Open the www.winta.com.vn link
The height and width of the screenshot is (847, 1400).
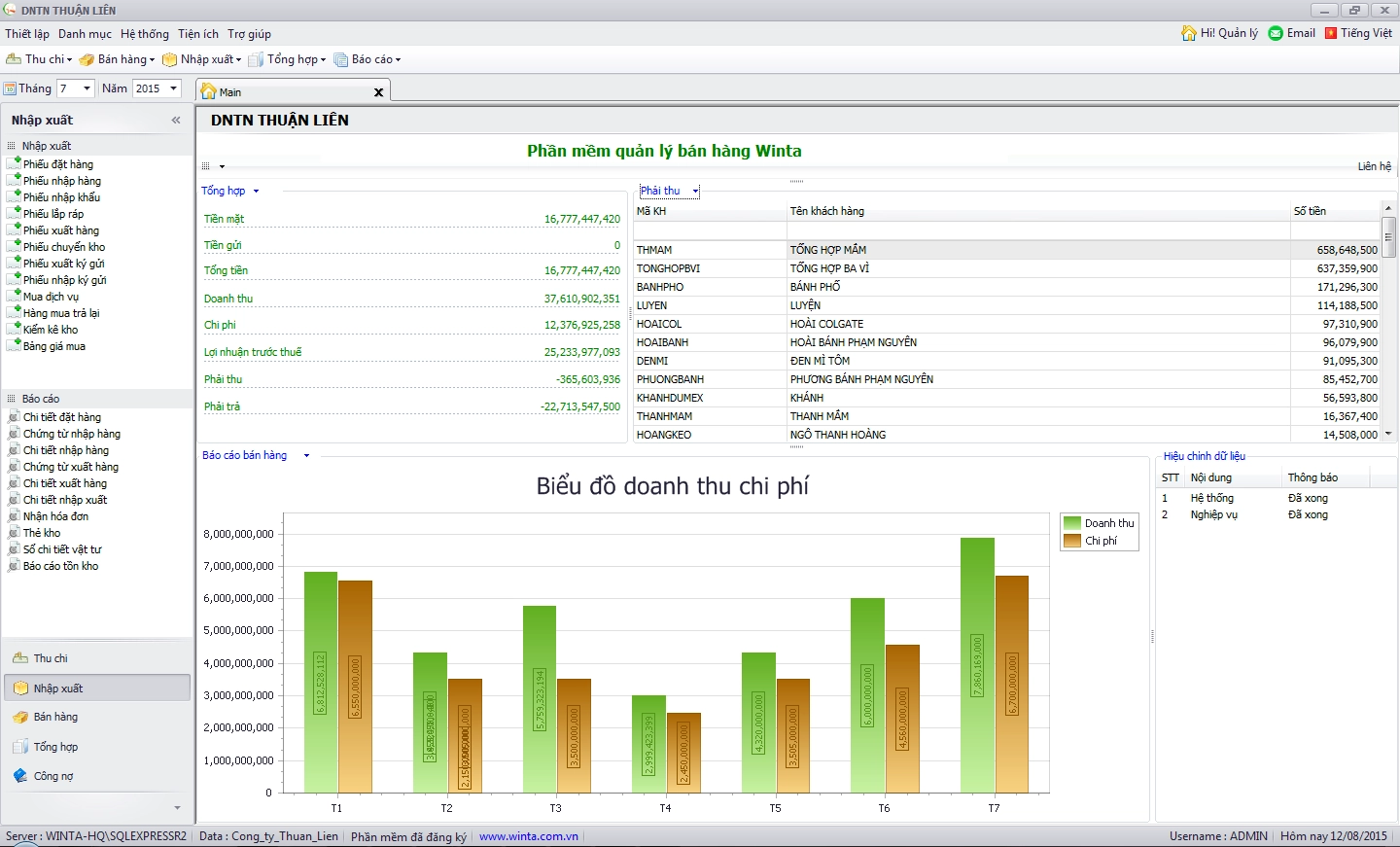point(529,836)
